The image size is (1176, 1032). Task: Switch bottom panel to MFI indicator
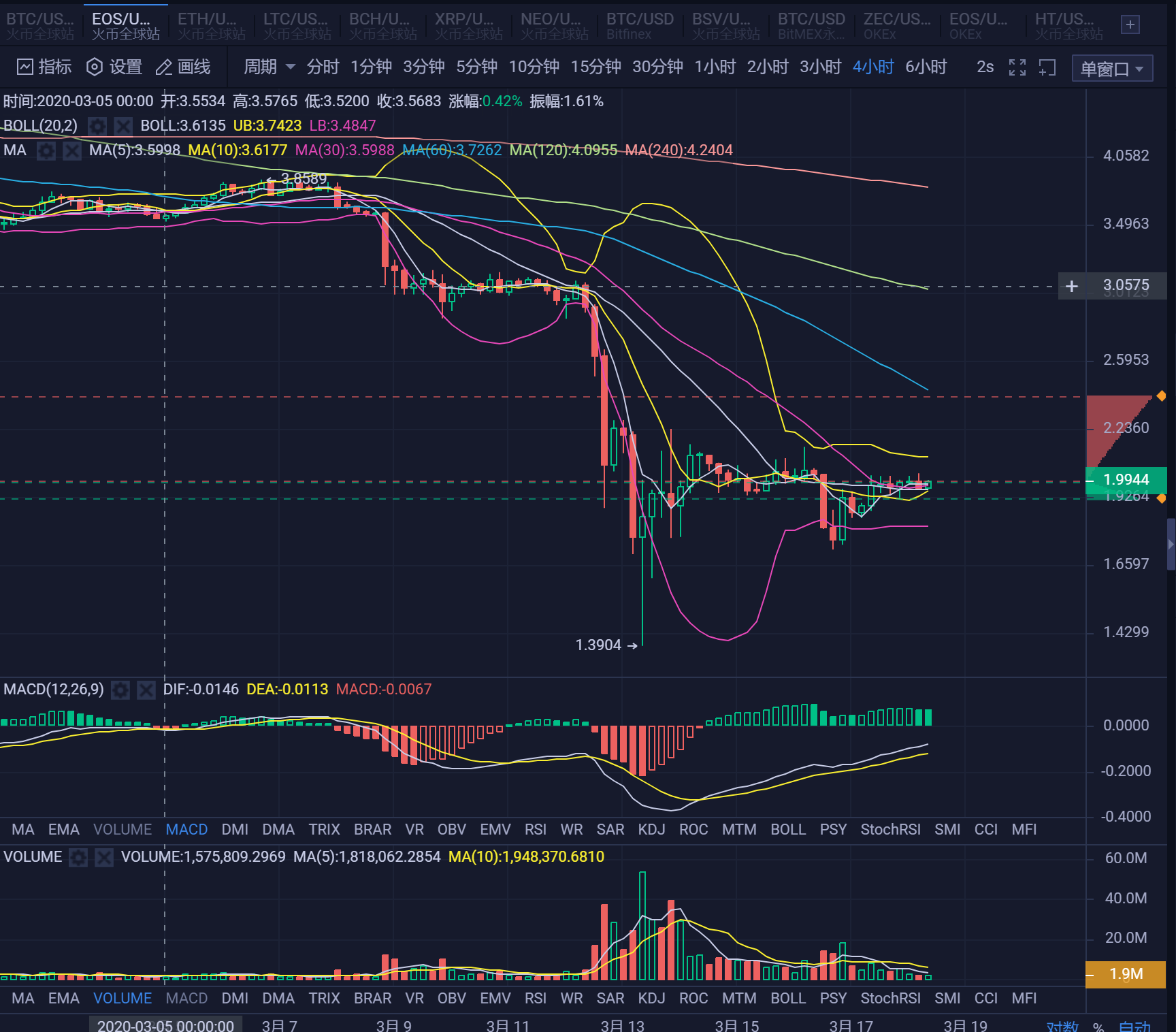pos(1024,999)
